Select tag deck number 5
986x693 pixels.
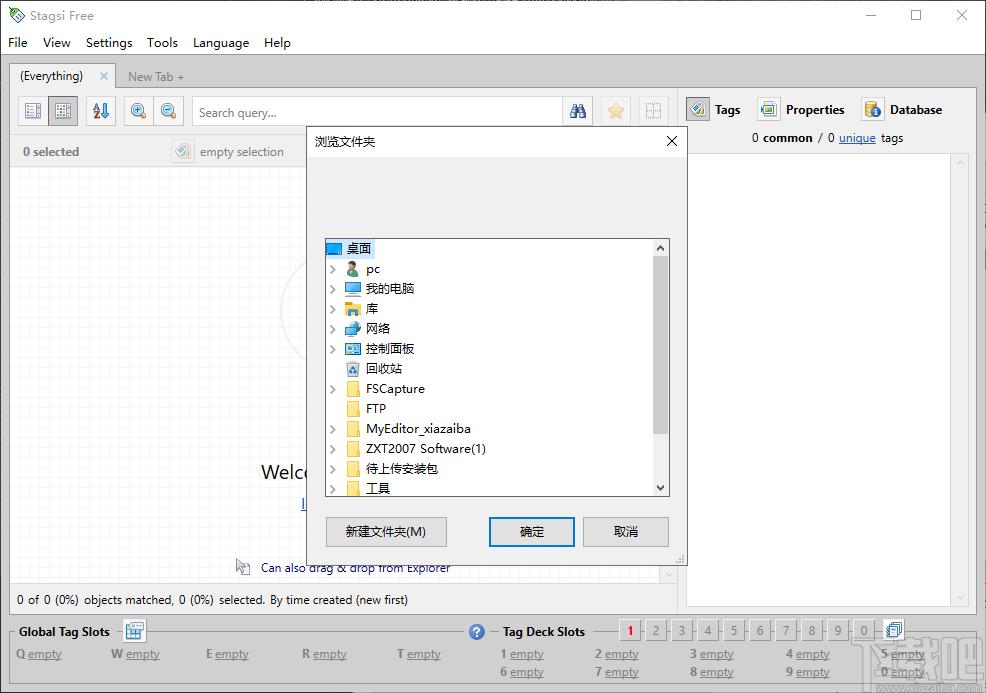coord(734,630)
